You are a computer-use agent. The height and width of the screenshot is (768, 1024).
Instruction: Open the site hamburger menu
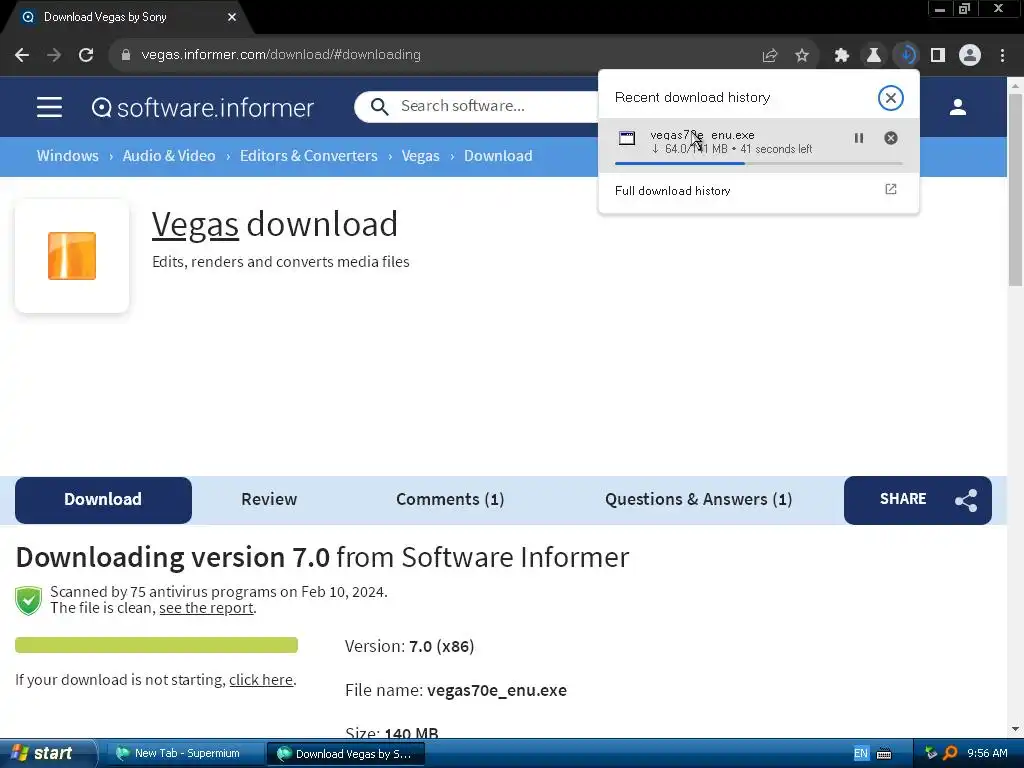coord(49,106)
